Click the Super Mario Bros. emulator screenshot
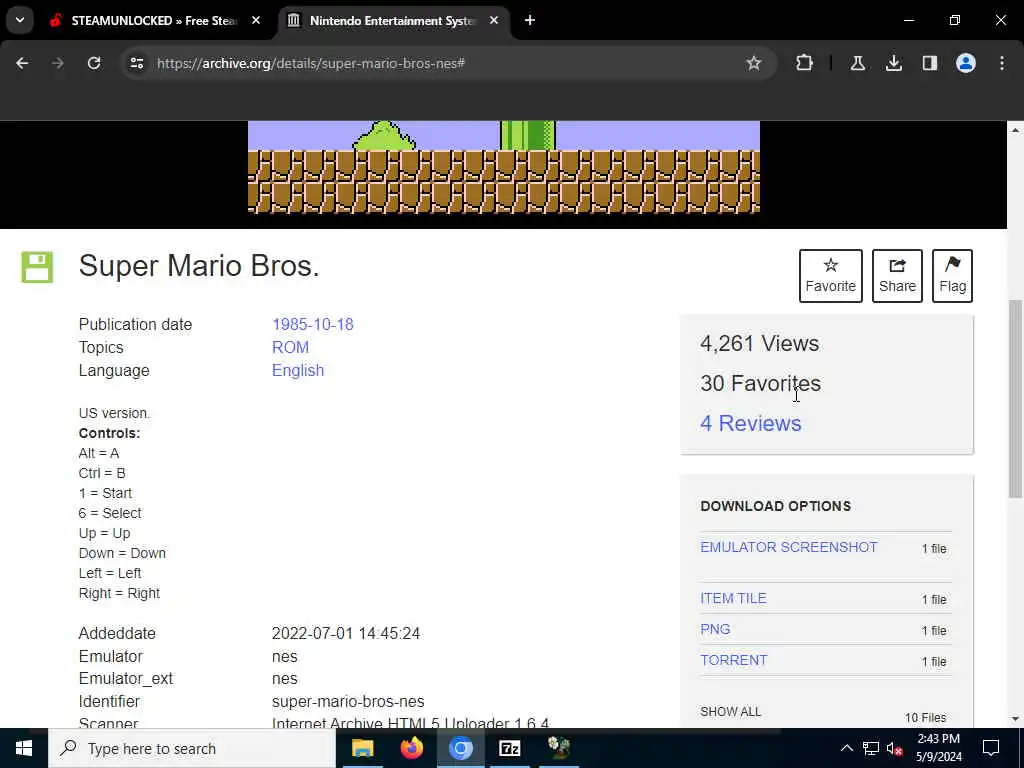Image resolution: width=1024 pixels, height=768 pixels. pyautogui.click(x=504, y=167)
